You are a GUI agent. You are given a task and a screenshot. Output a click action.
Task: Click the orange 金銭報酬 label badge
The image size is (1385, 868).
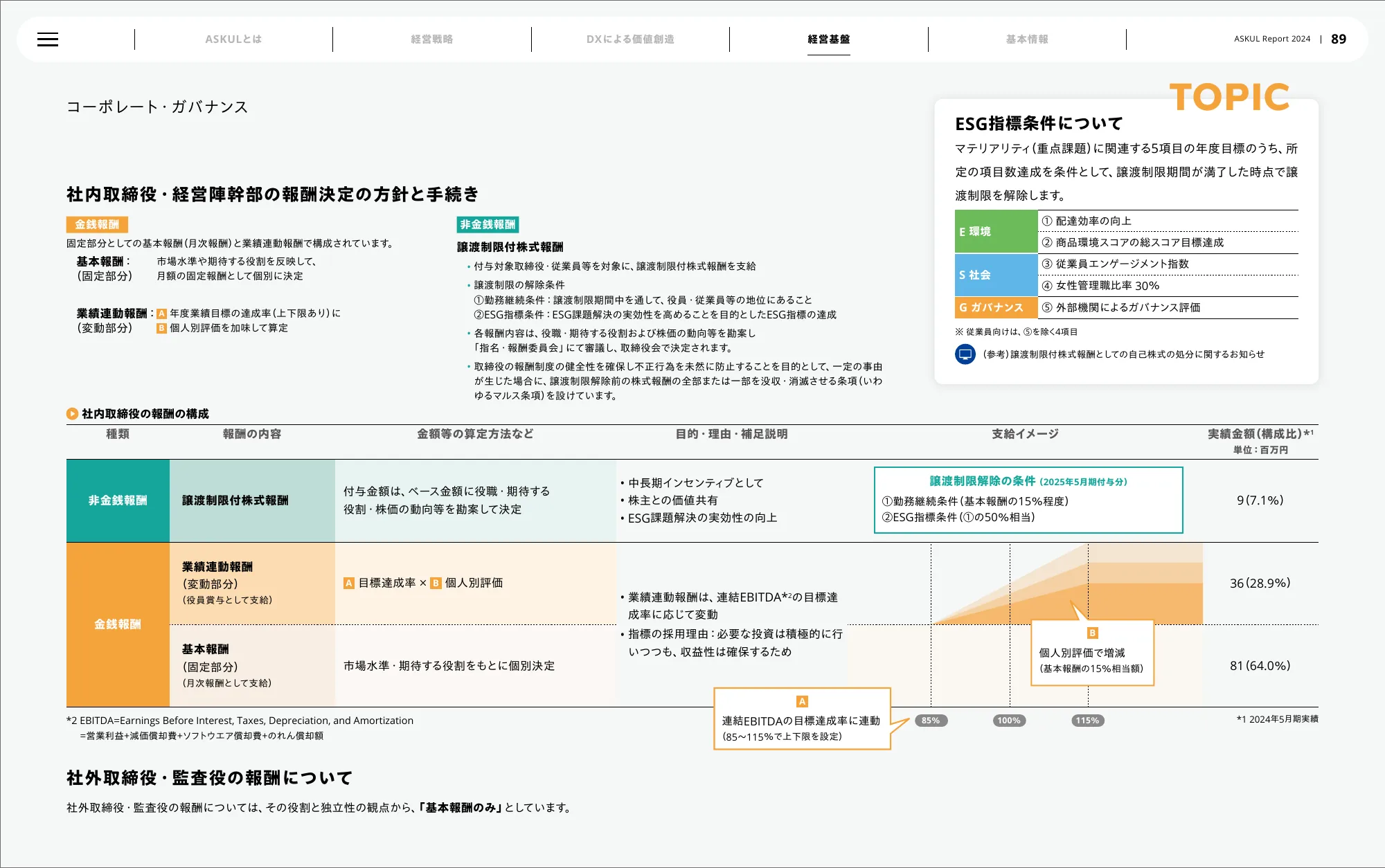(x=97, y=224)
